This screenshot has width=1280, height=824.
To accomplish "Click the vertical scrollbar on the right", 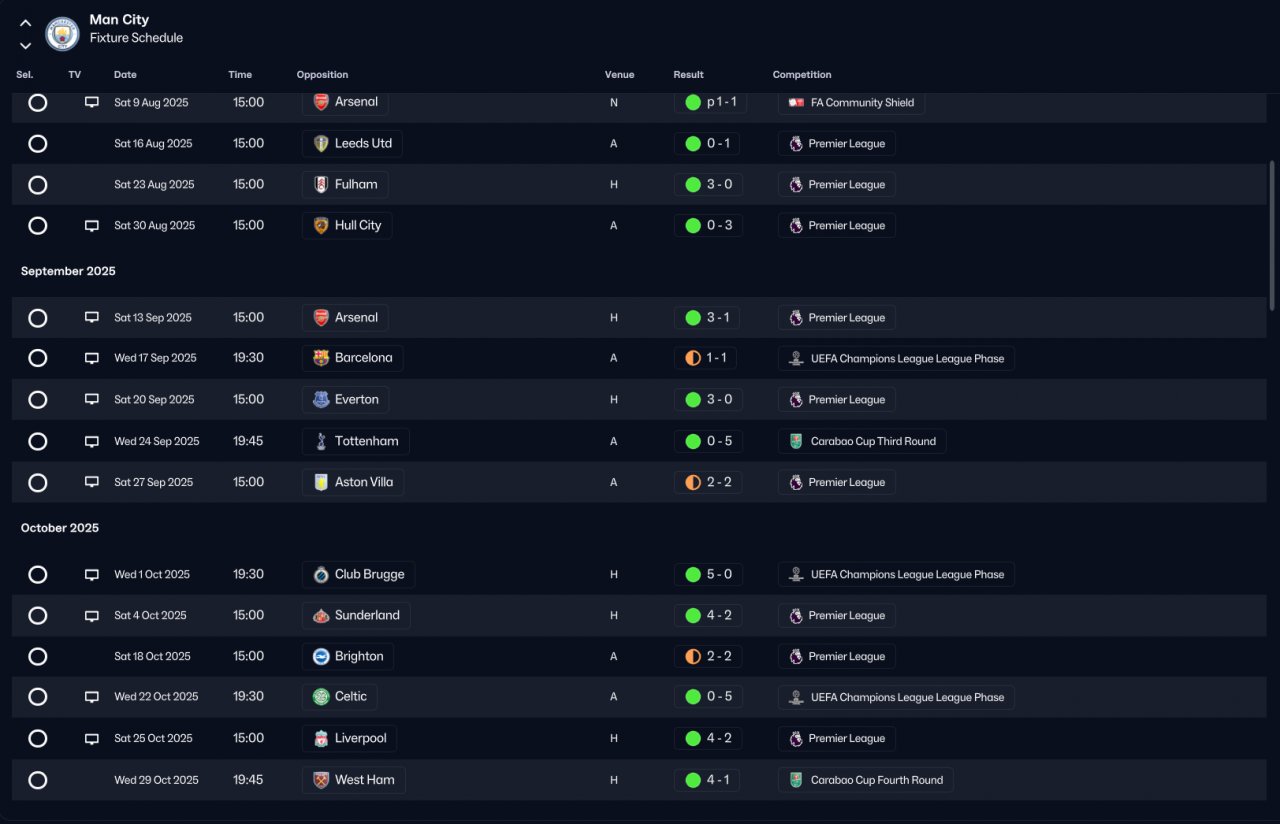I will (1272, 235).
